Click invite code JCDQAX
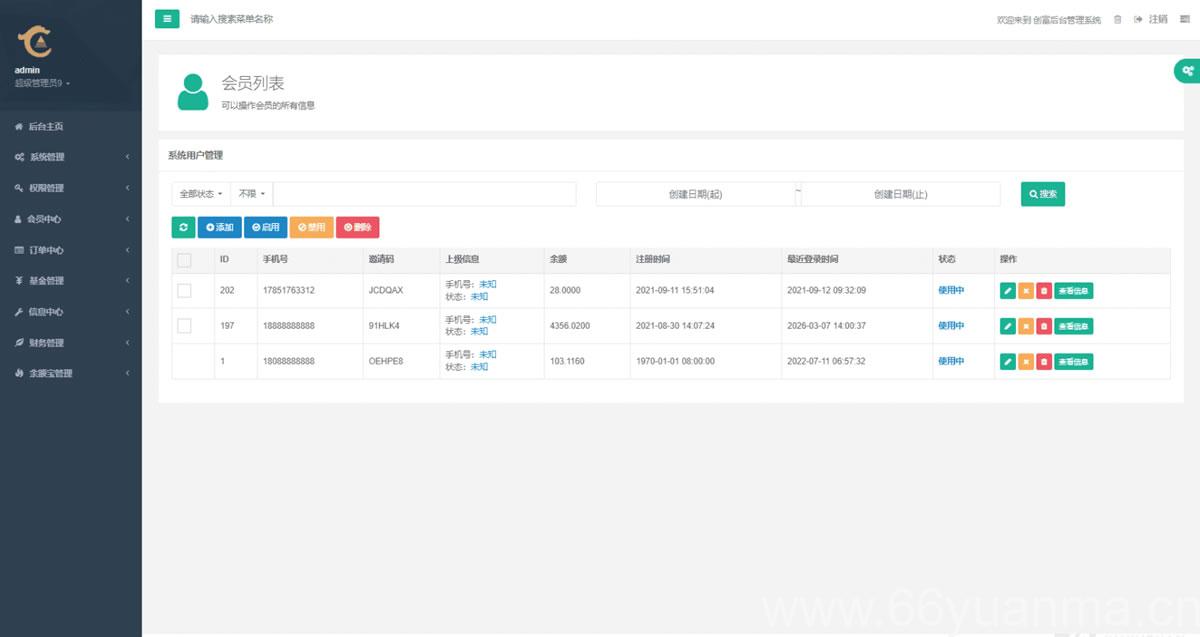The height and width of the screenshot is (637, 1200). click(386, 290)
